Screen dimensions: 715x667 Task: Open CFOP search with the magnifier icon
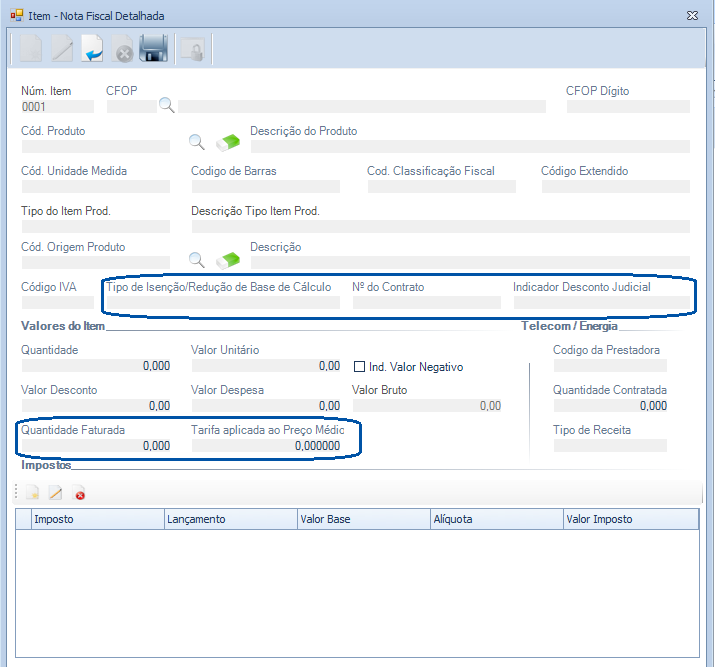click(167, 105)
